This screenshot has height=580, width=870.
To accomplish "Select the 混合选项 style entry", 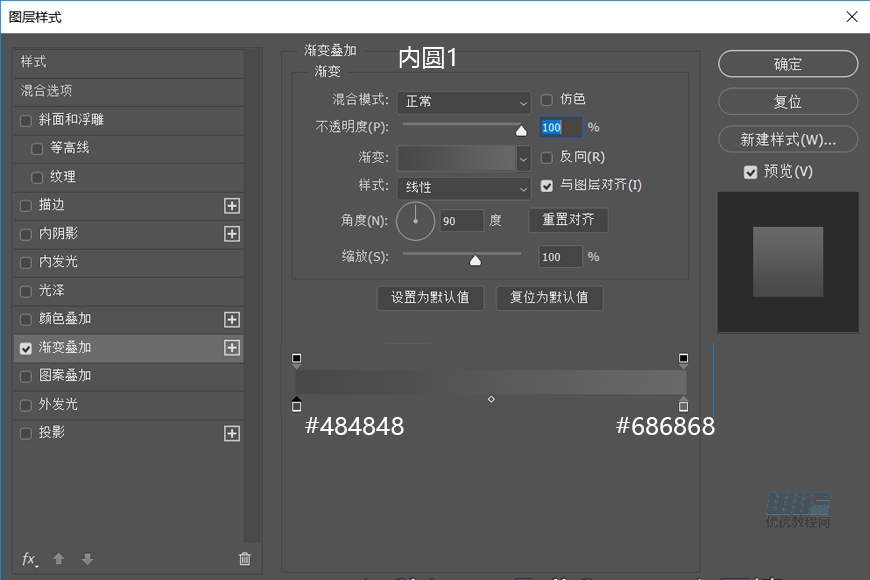I will (x=128, y=90).
